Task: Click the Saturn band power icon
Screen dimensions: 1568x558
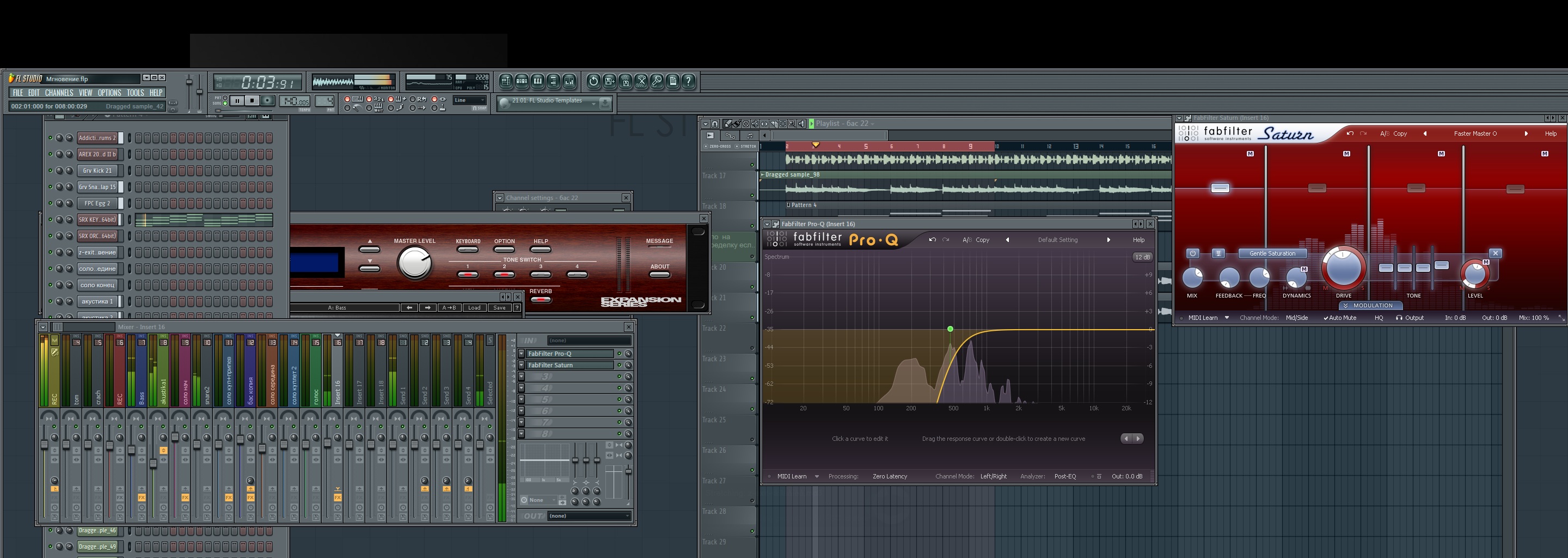Action: pyautogui.click(x=1192, y=253)
